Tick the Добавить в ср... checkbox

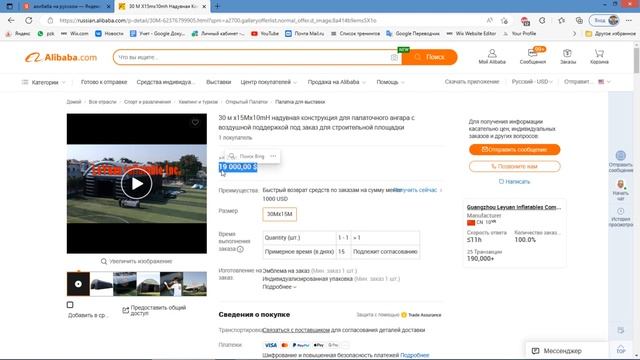pyautogui.click(x=70, y=304)
